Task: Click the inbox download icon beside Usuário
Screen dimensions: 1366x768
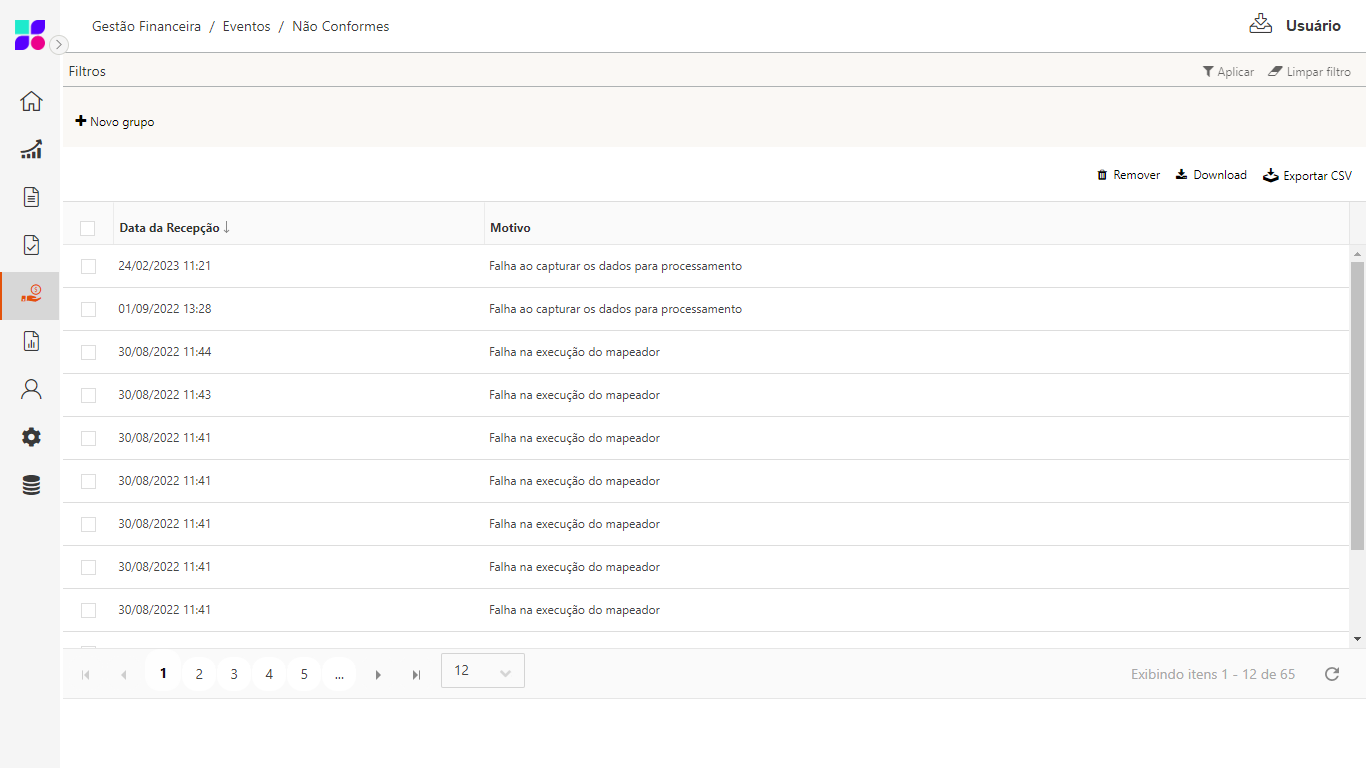Action: 1260,25
